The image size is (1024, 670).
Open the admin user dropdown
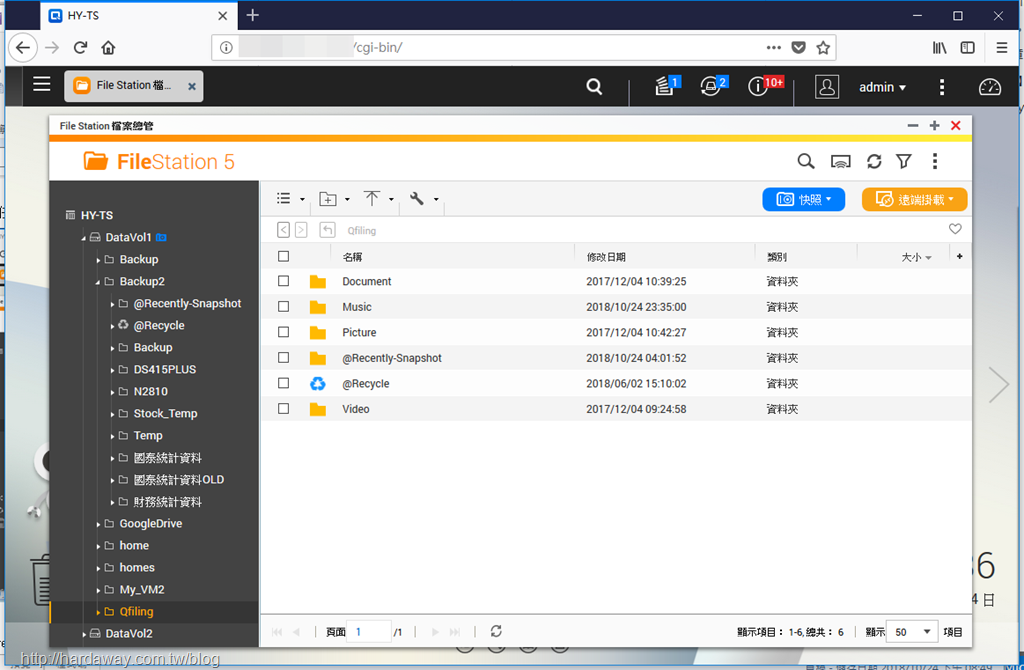[882, 87]
